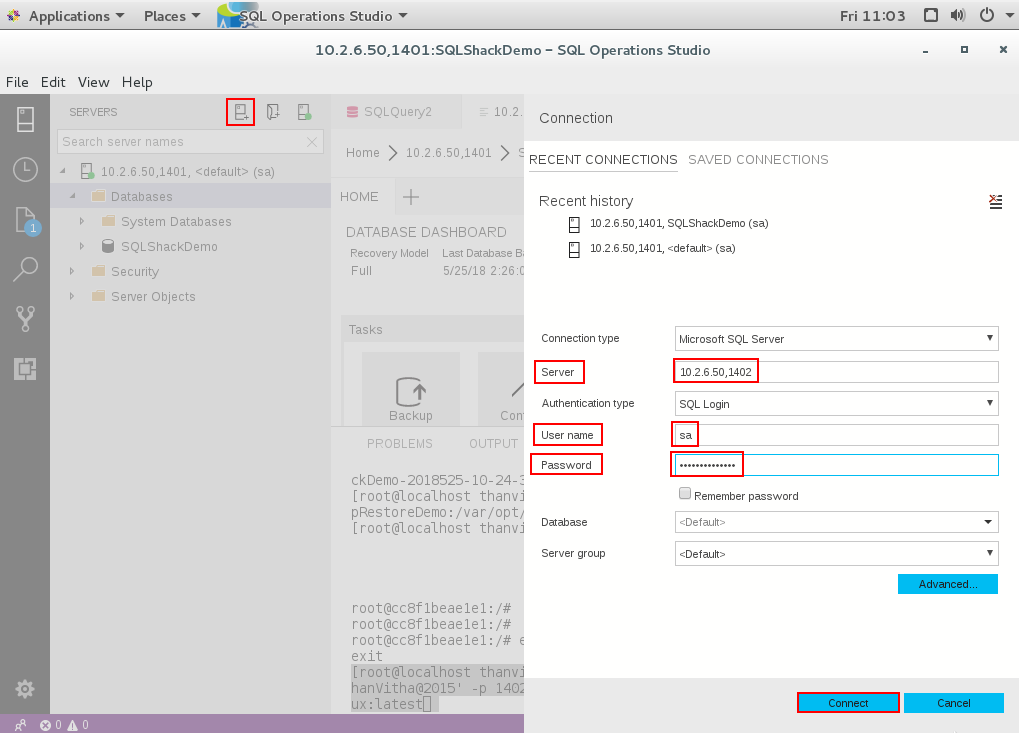This screenshot has height=733, width=1019.
Task: Expand the Server Objects folder
Action: [72, 296]
